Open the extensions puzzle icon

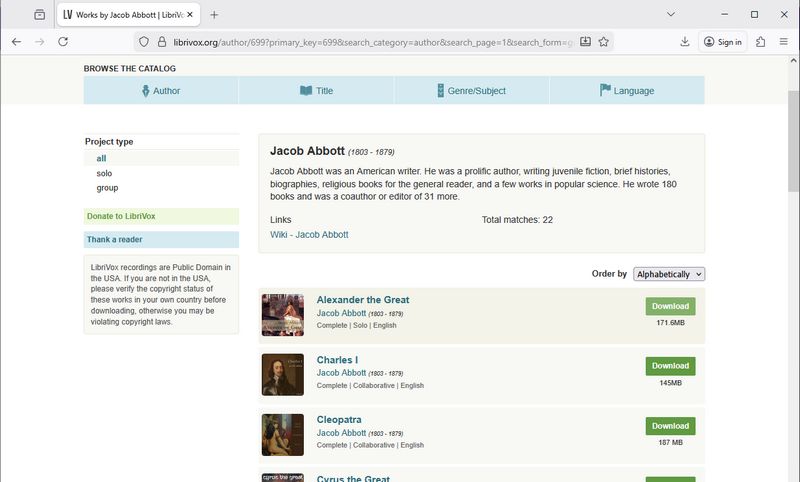(x=761, y=42)
